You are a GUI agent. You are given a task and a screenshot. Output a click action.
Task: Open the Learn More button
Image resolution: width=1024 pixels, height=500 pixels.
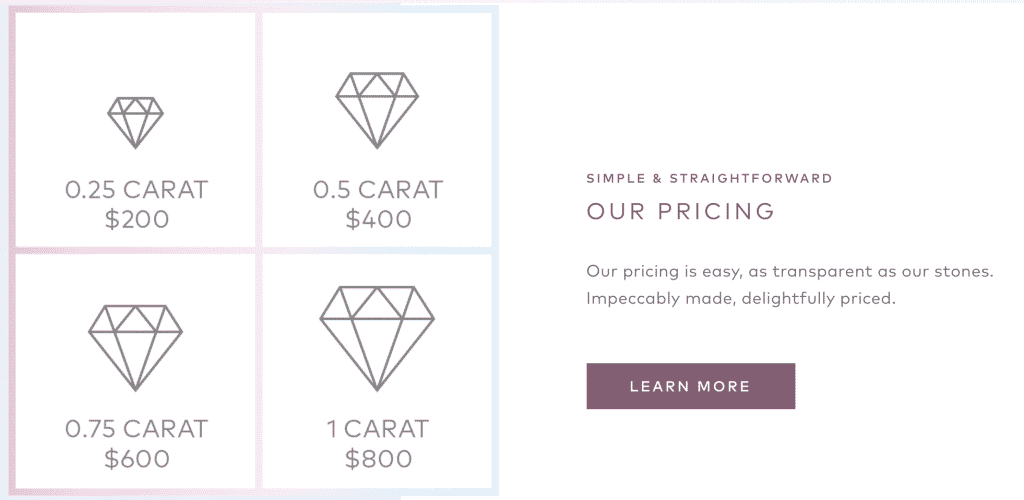[690, 386]
